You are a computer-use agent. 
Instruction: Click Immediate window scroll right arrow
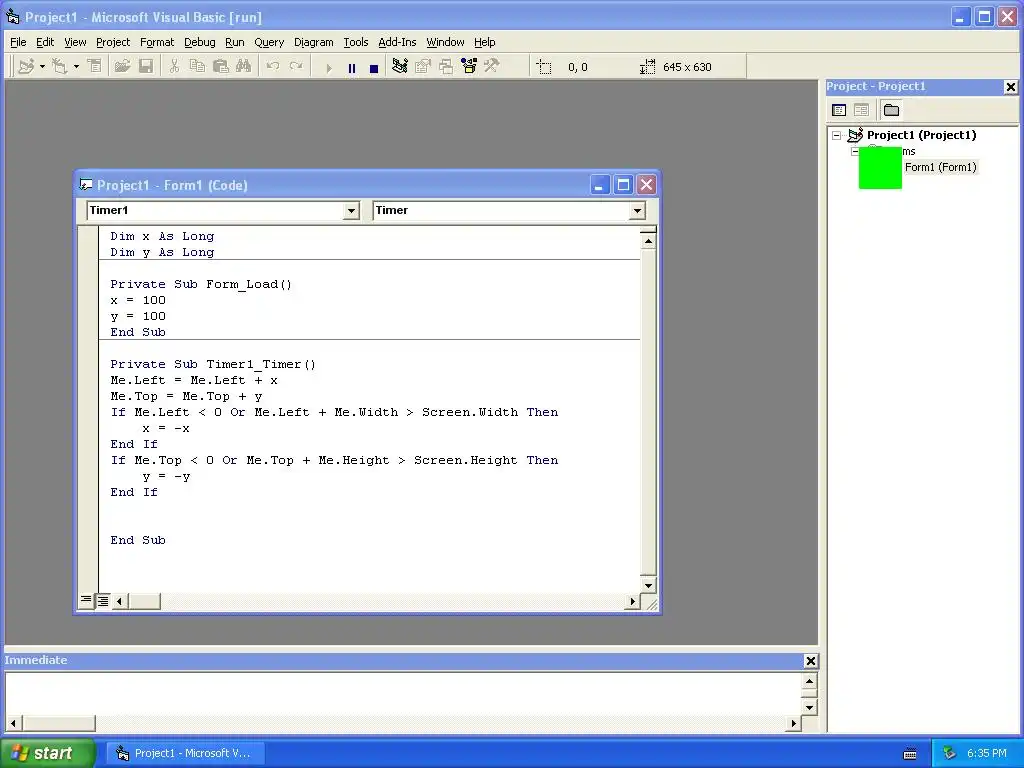click(793, 723)
